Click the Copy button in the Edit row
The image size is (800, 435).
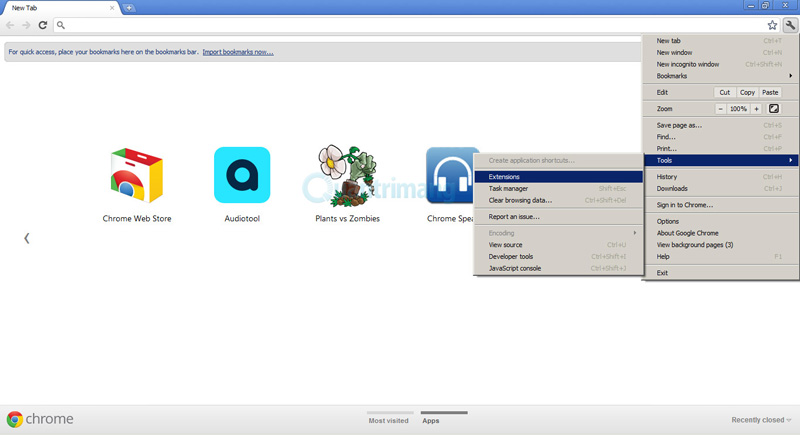tap(747, 92)
